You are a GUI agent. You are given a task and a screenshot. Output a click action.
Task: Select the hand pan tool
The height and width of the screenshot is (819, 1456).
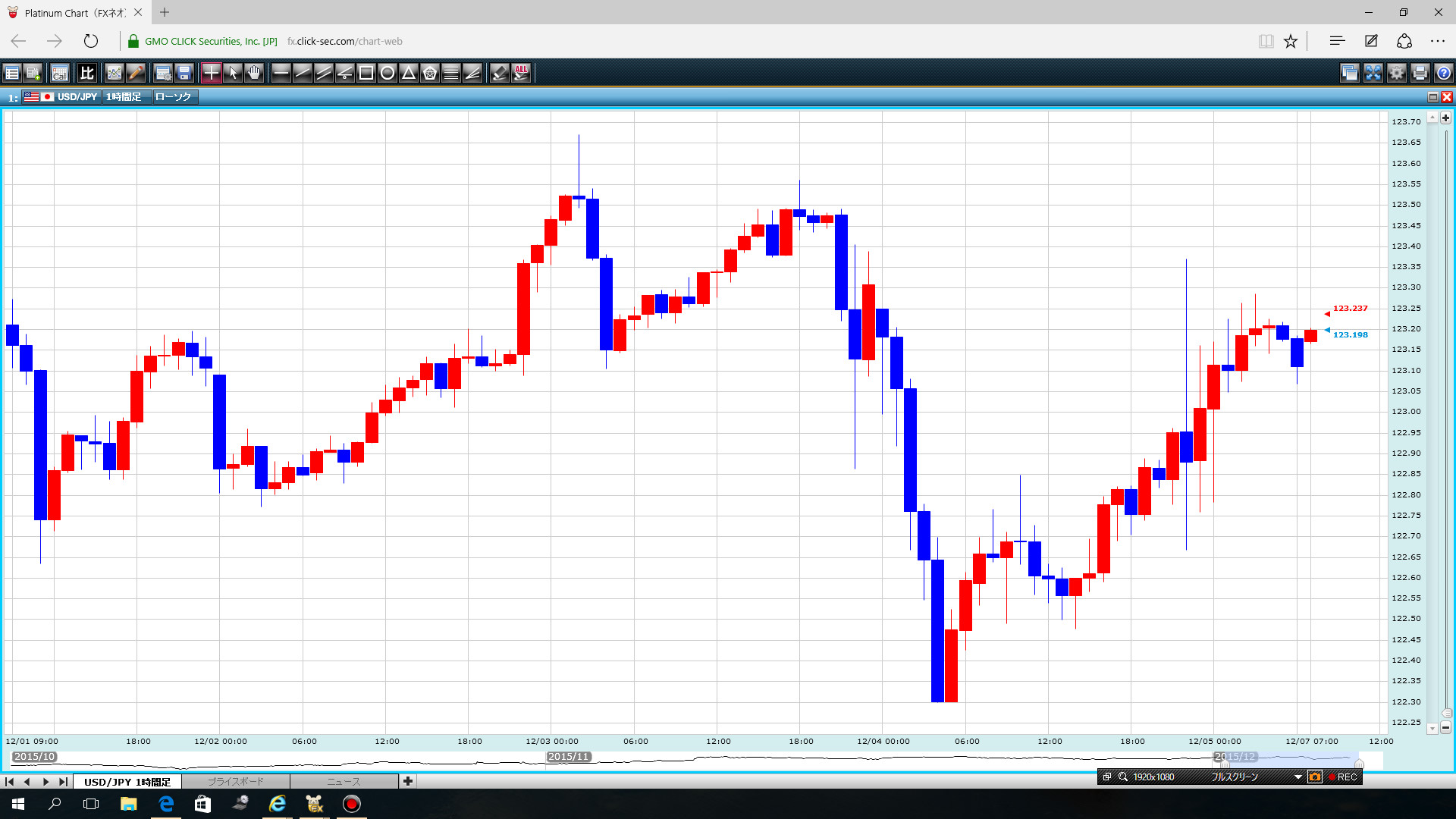[x=254, y=73]
